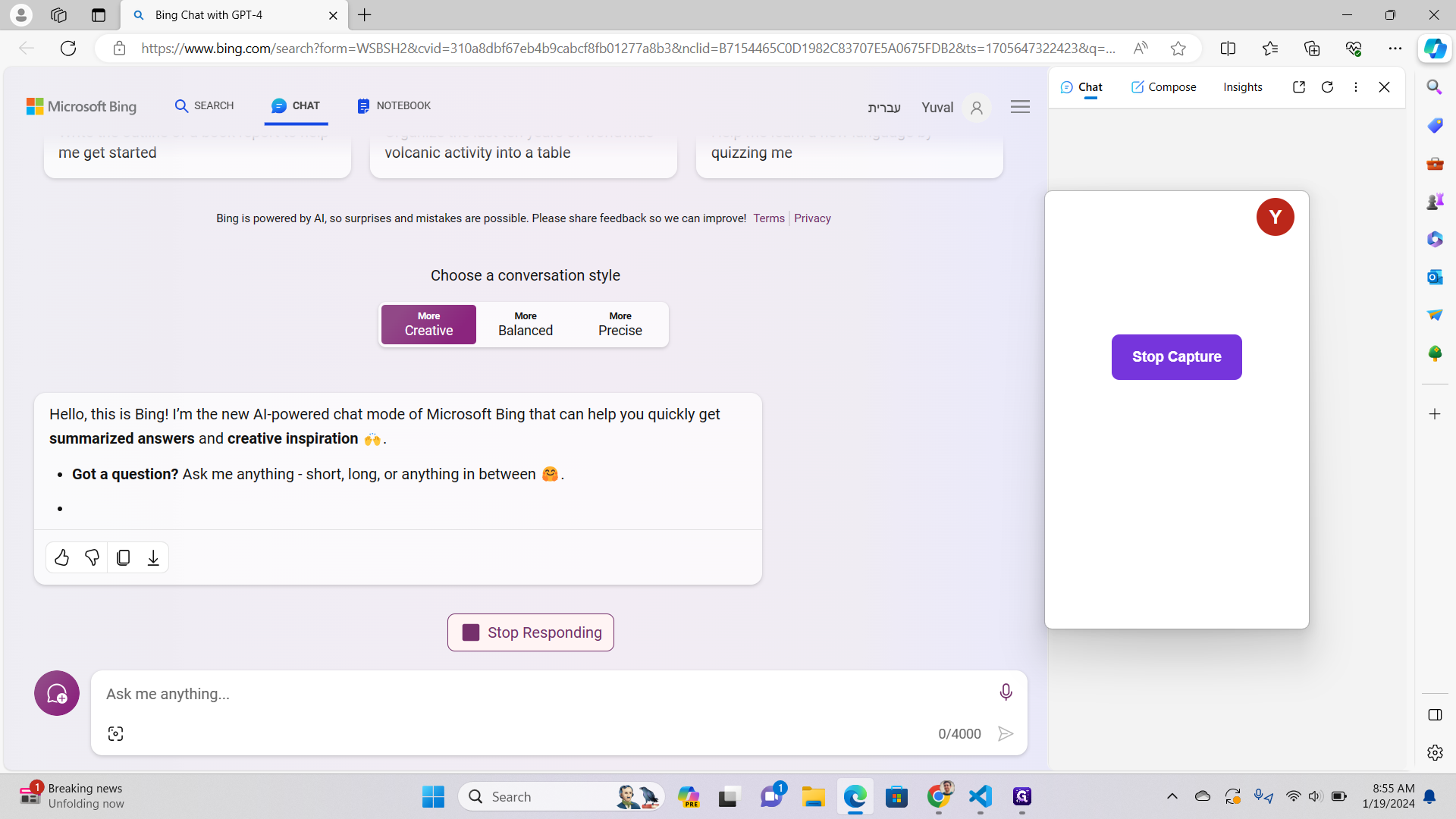Add an image with visual search icon
The height and width of the screenshot is (819, 1456).
tap(115, 733)
